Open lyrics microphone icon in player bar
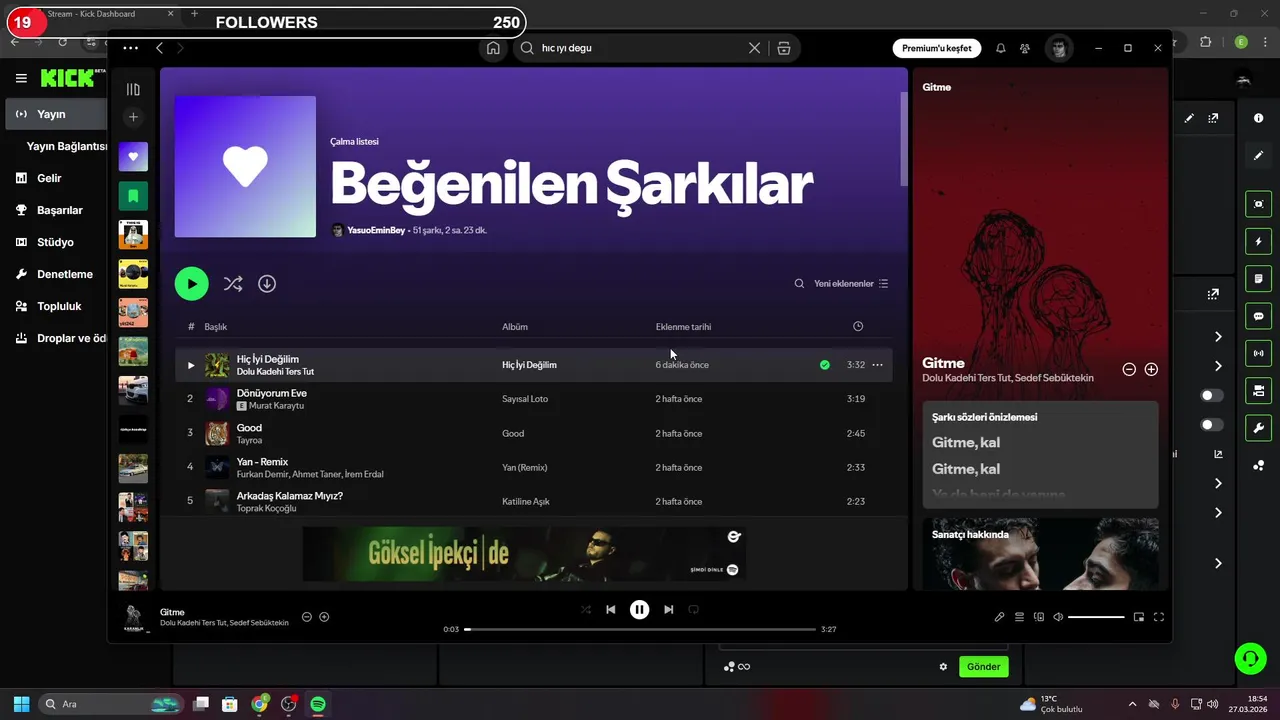The image size is (1280, 720). pos(999,617)
